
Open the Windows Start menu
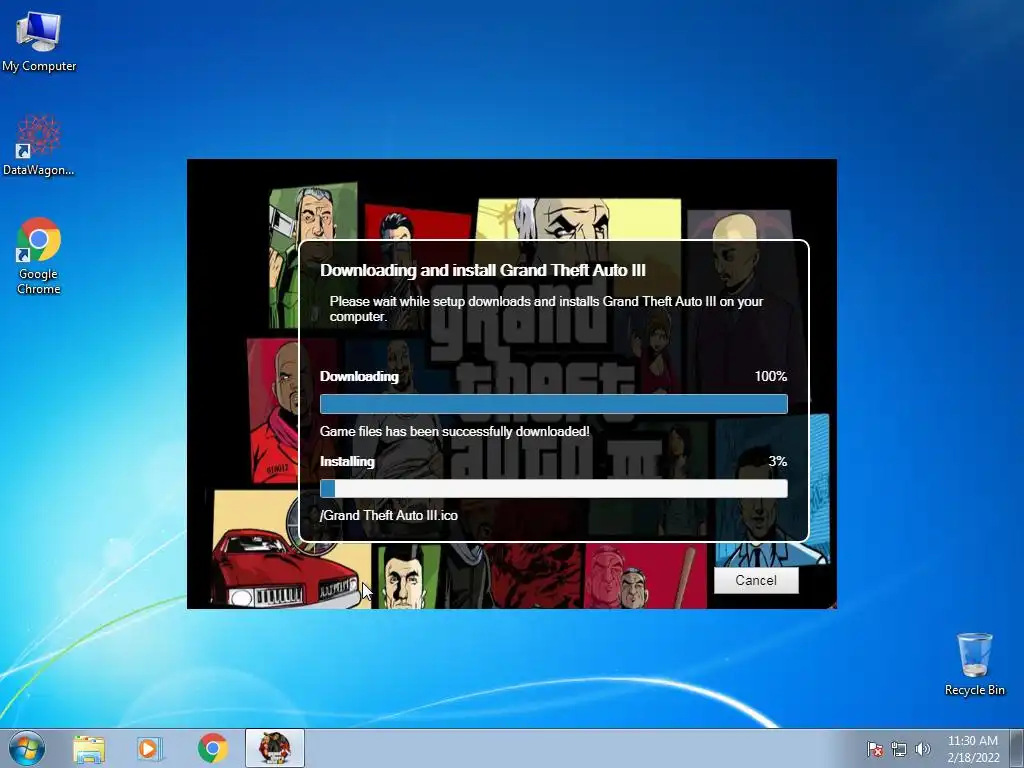(27, 748)
